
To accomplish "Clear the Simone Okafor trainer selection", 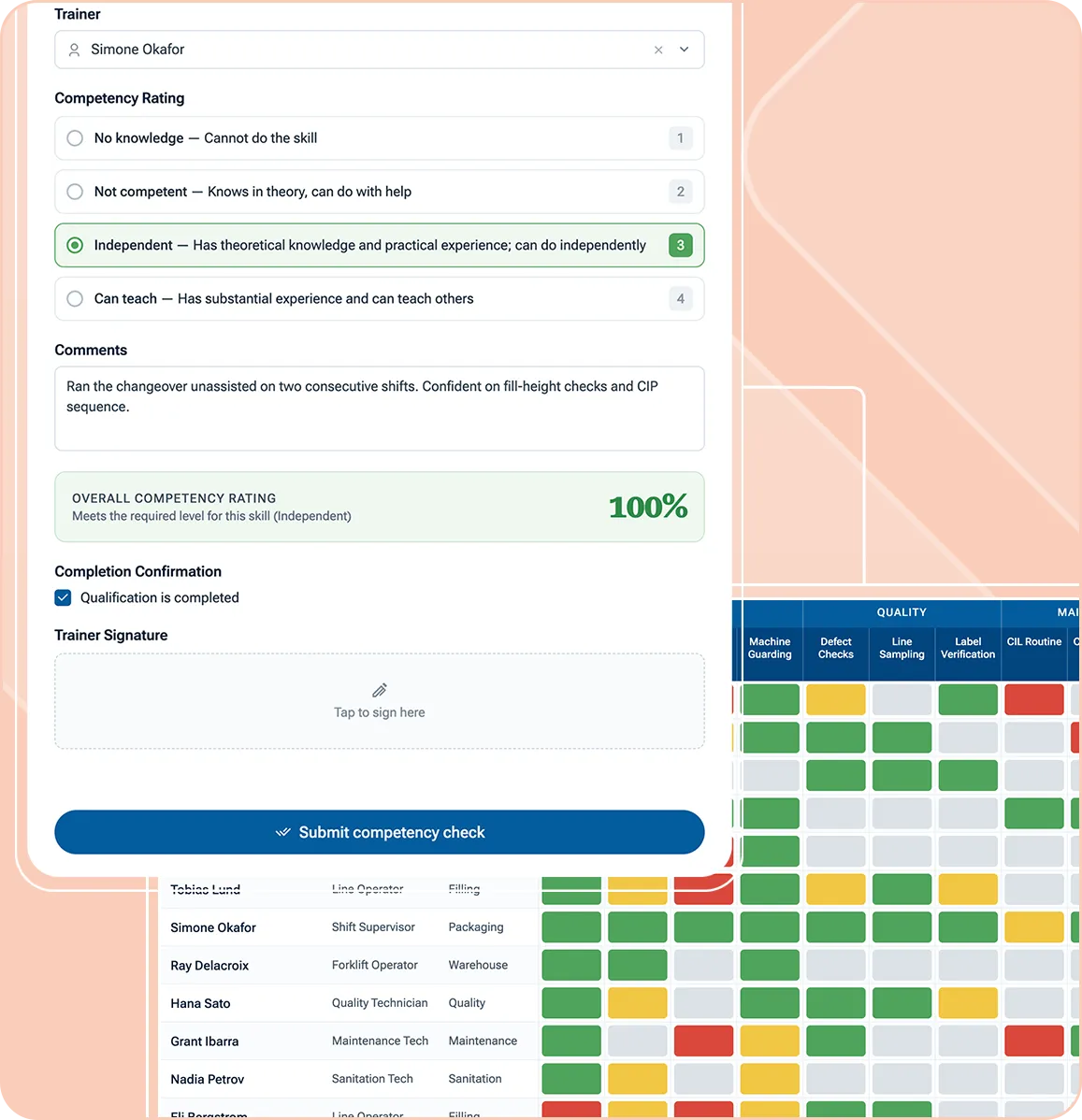I will coord(658,50).
